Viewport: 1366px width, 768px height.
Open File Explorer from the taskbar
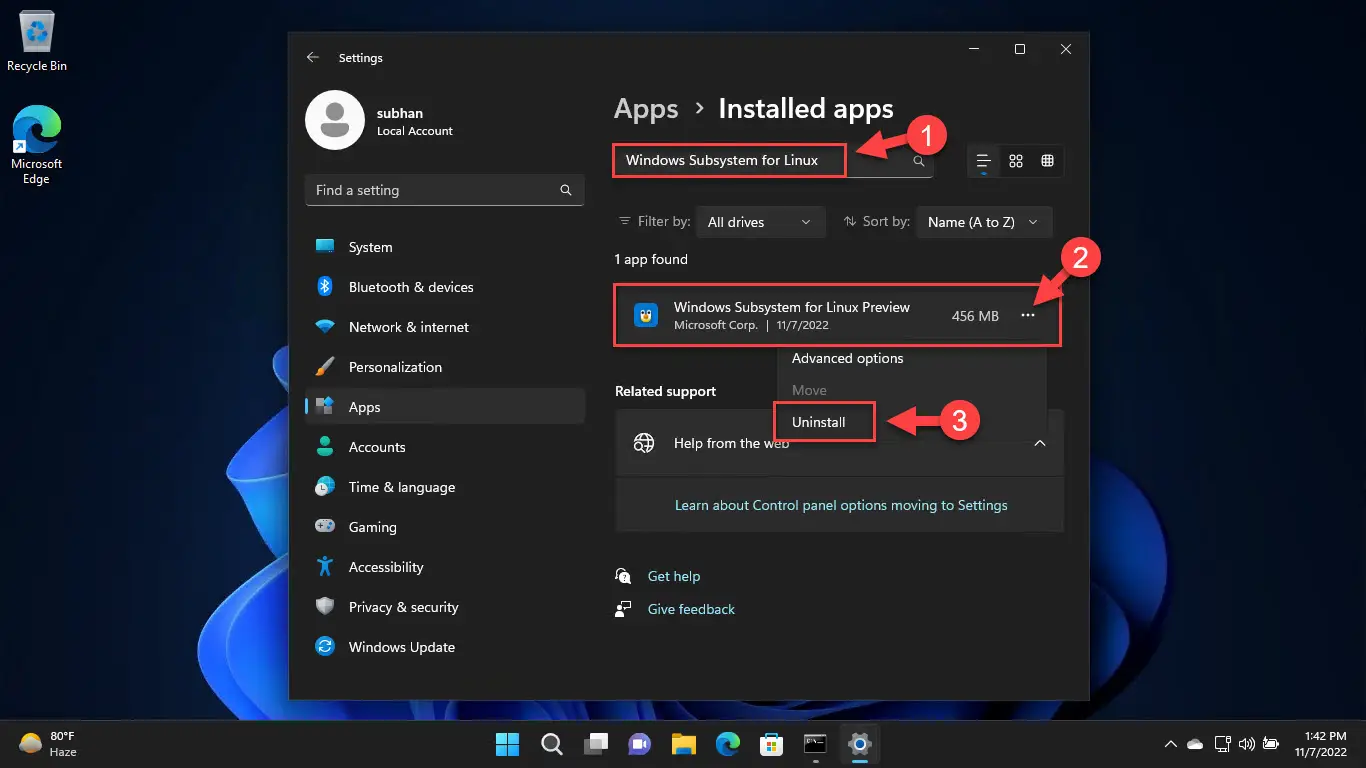point(683,744)
